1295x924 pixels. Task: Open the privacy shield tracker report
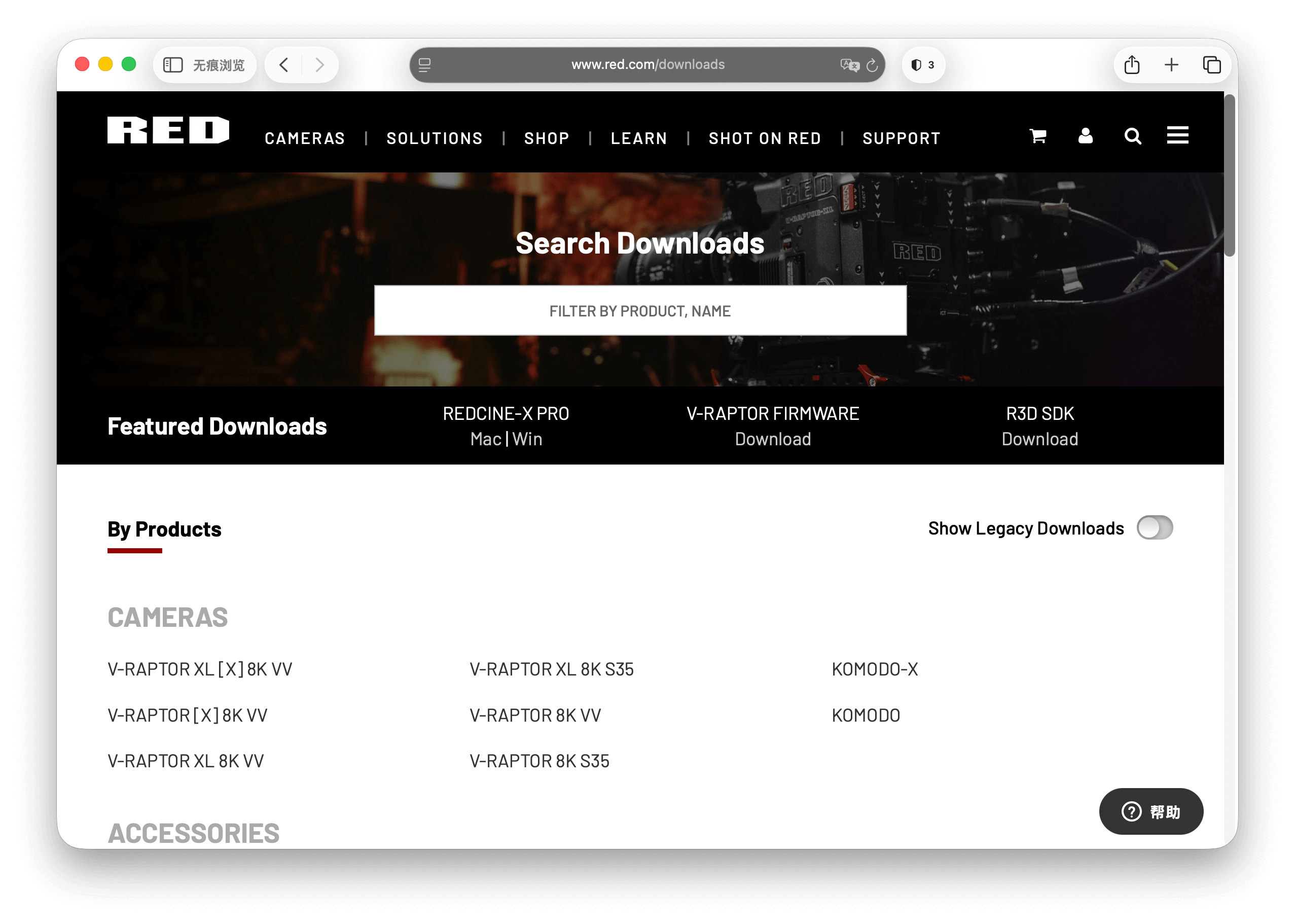pyautogui.click(x=922, y=65)
